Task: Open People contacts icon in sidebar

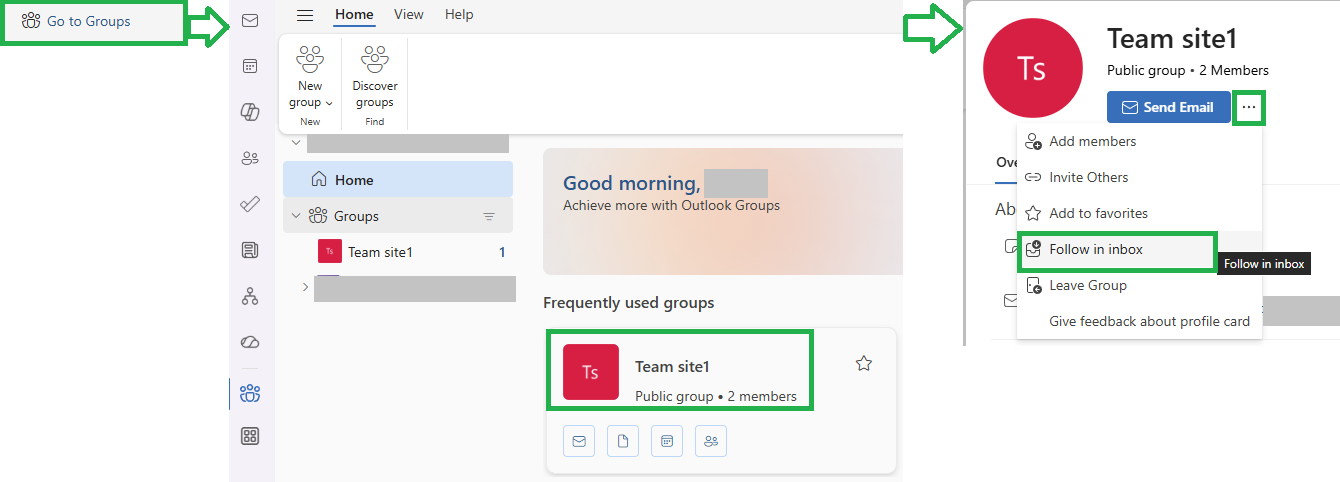Action: pos(250,158)
